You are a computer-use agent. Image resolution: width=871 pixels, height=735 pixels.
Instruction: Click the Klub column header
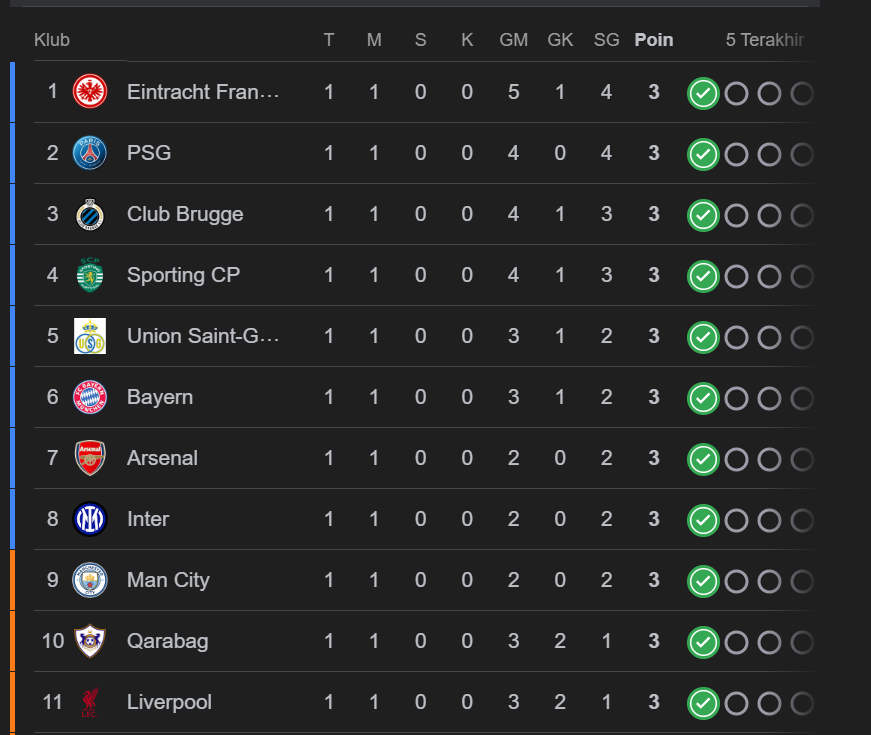point(52,40)
